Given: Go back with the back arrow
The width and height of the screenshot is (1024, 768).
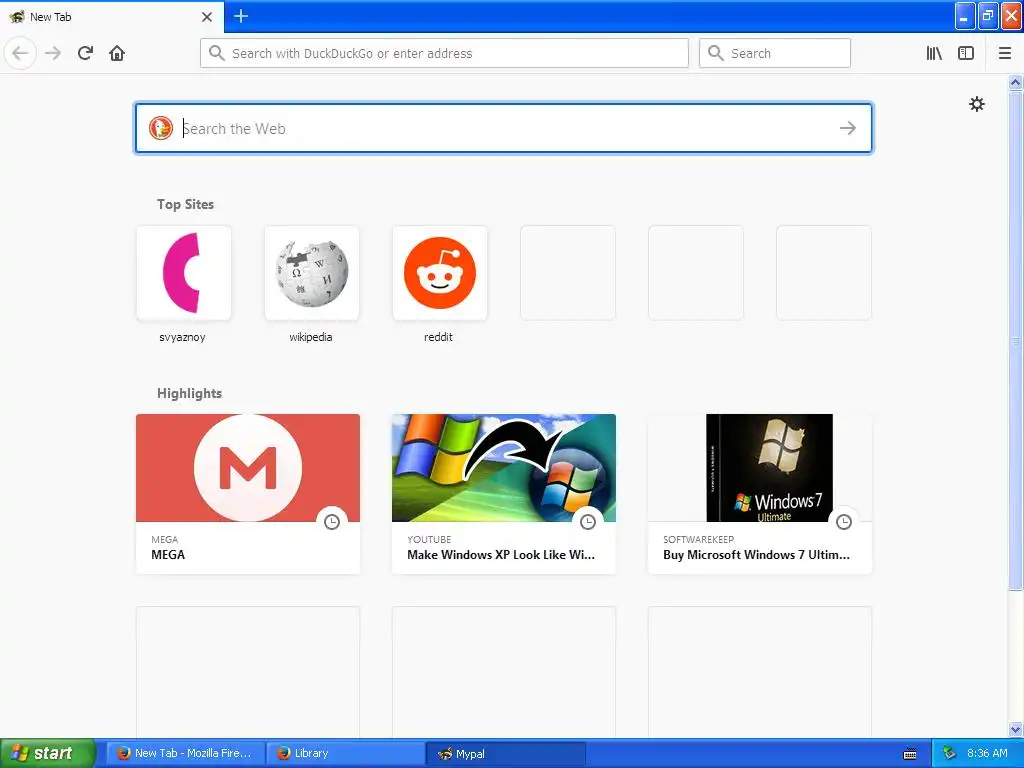Looking at the screenshot, I should tap(20, 53).
